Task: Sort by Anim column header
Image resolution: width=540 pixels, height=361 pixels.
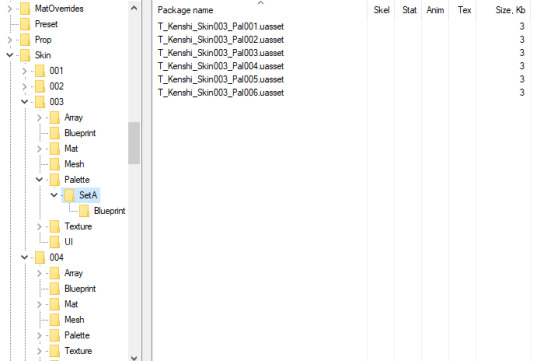Action: [435, 10]
